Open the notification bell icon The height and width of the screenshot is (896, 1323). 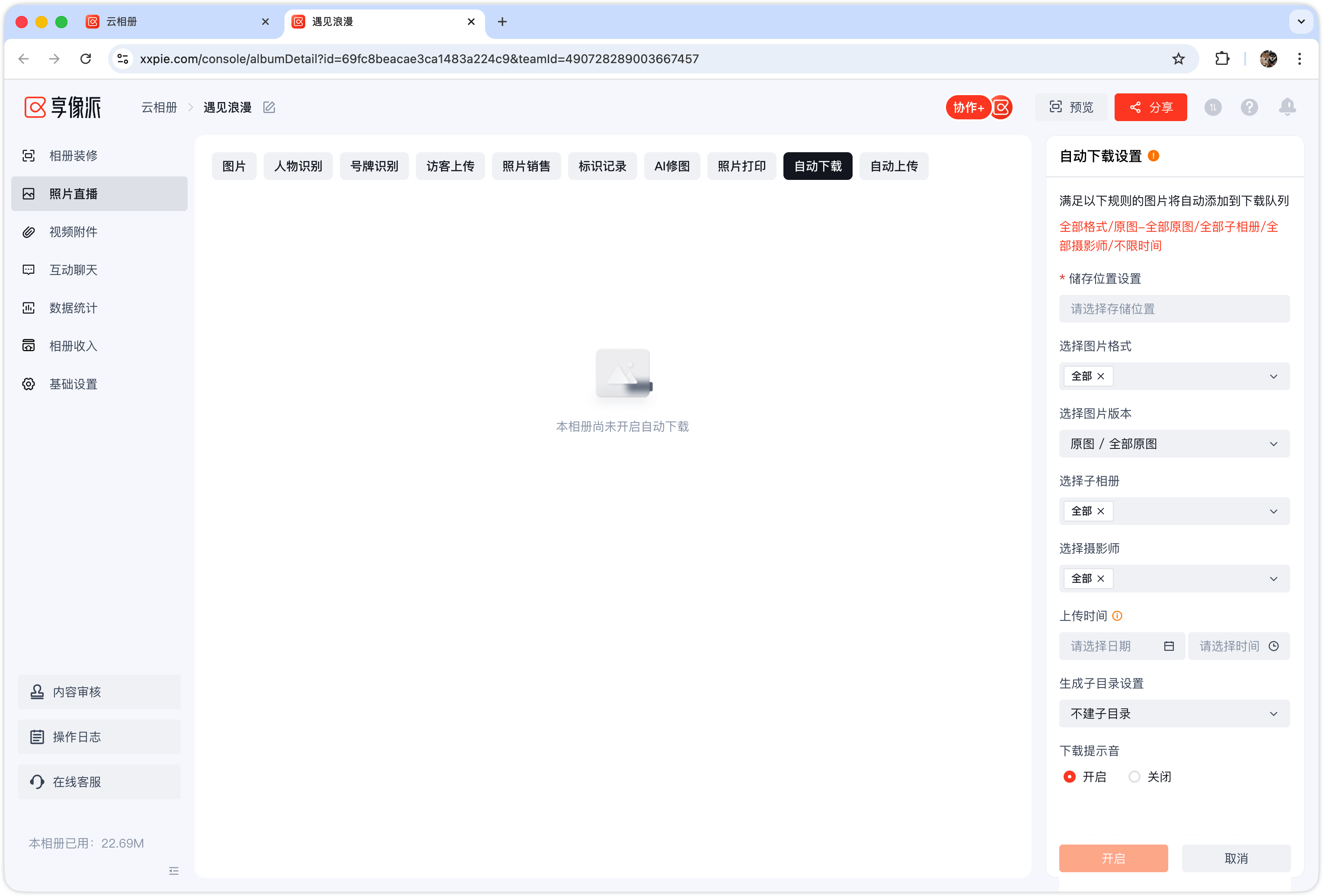click(x=1287, y=107)
